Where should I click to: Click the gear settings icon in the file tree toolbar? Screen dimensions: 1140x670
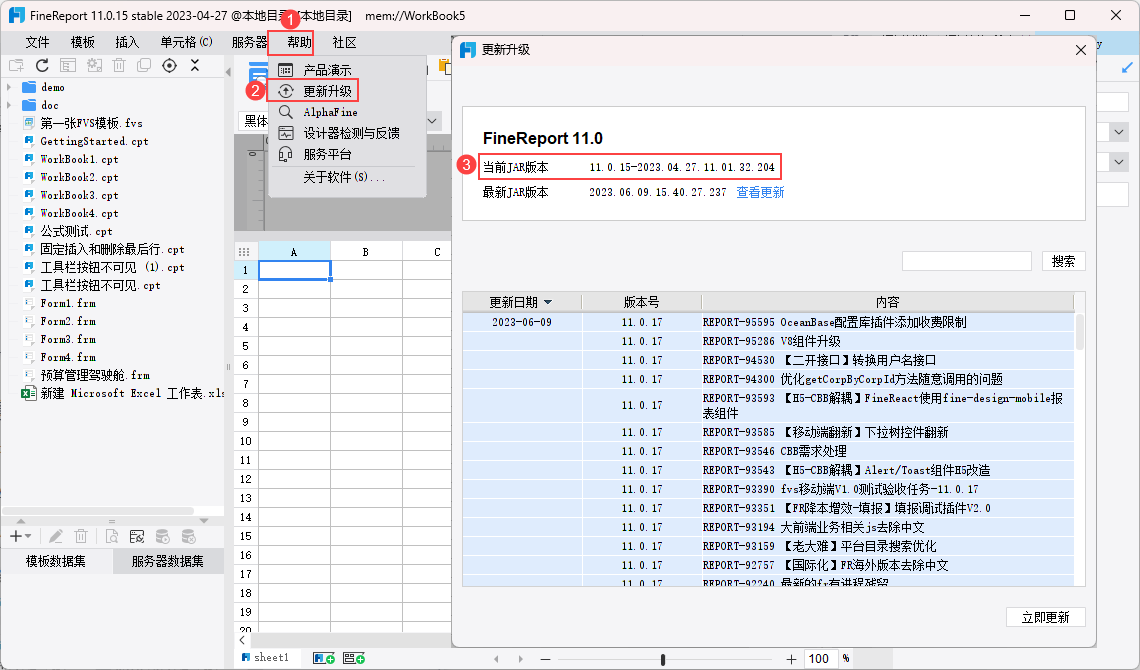[94, 65]
